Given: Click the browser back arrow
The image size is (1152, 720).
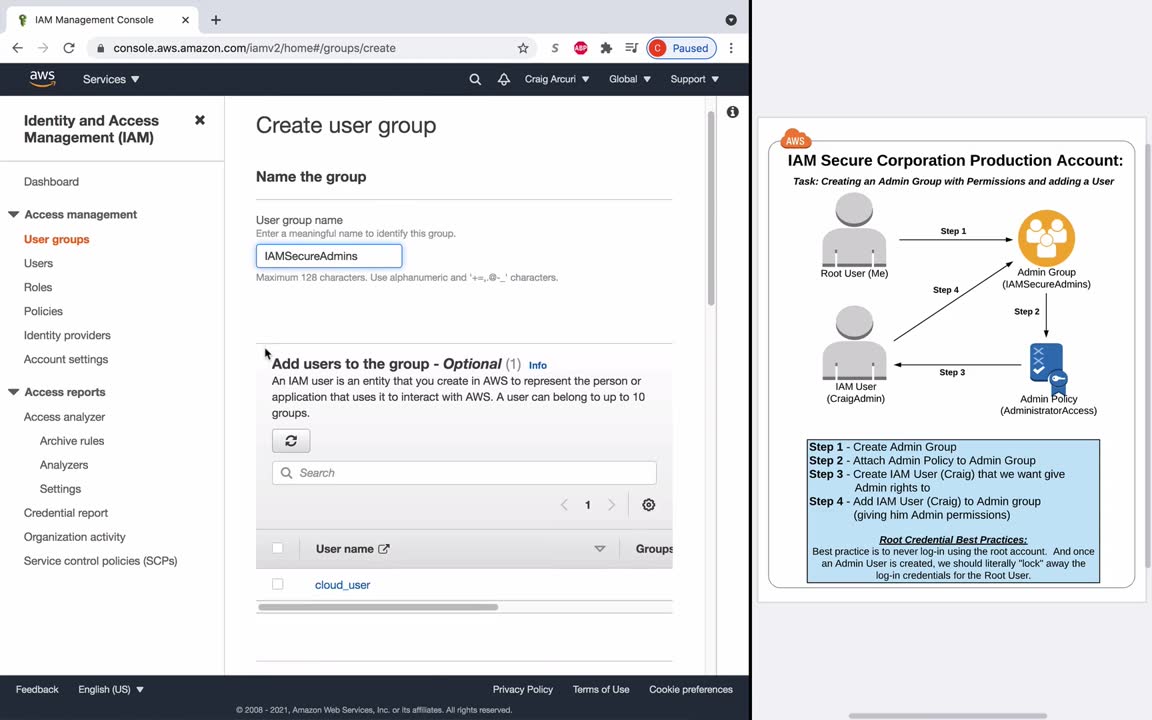Looking at the screenshot, I should [18, 48].
